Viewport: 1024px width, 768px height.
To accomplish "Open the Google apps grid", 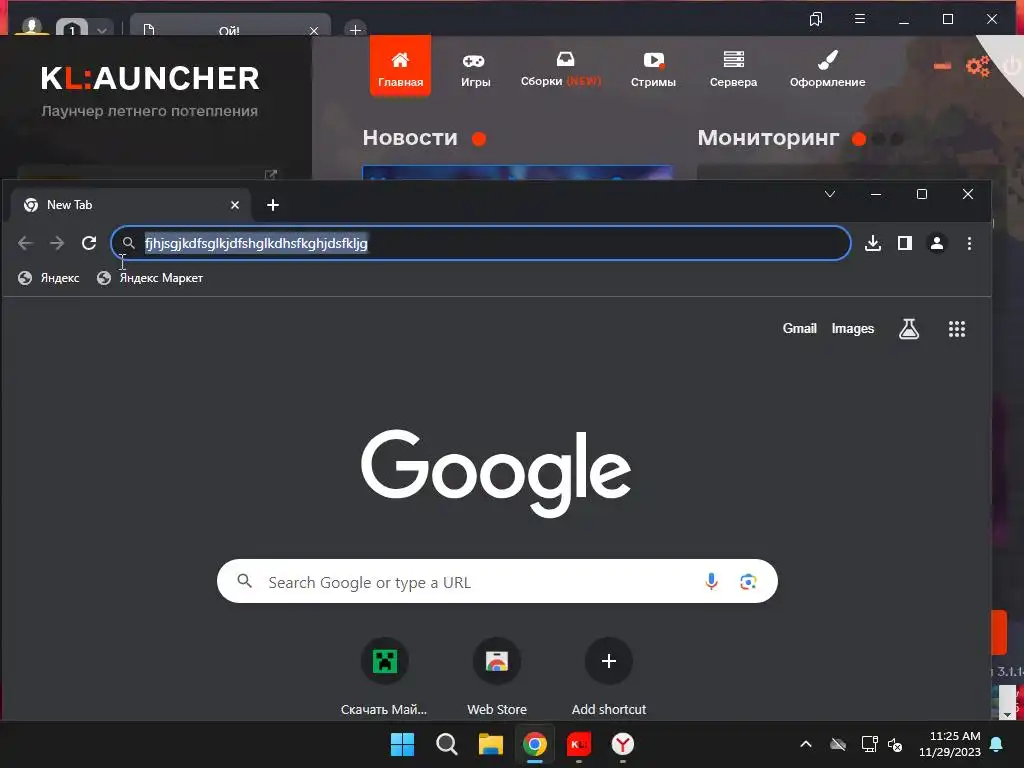I will (x=957, y=328).
